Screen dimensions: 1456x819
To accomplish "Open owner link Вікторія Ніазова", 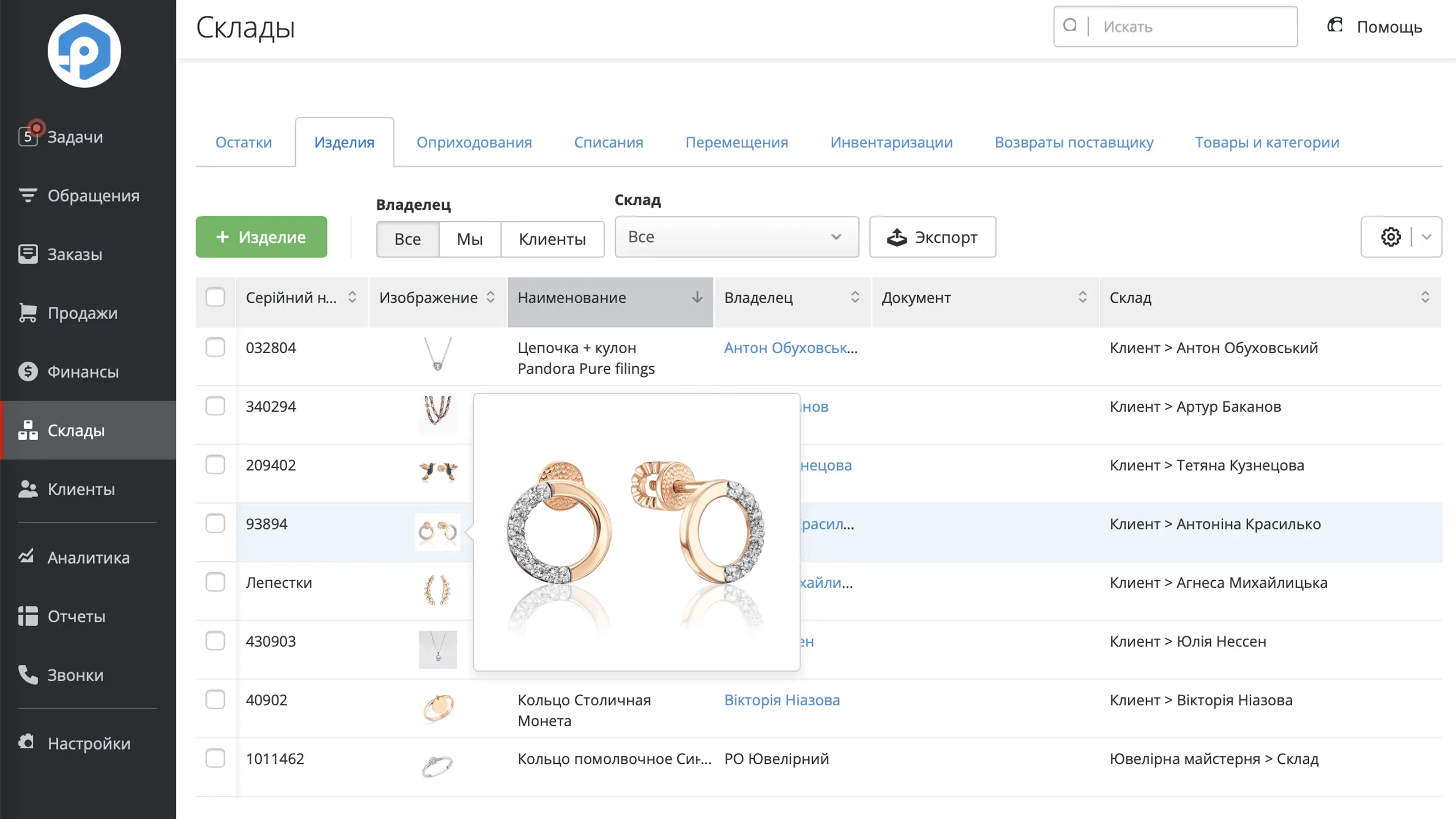I will tap(782, 700).
